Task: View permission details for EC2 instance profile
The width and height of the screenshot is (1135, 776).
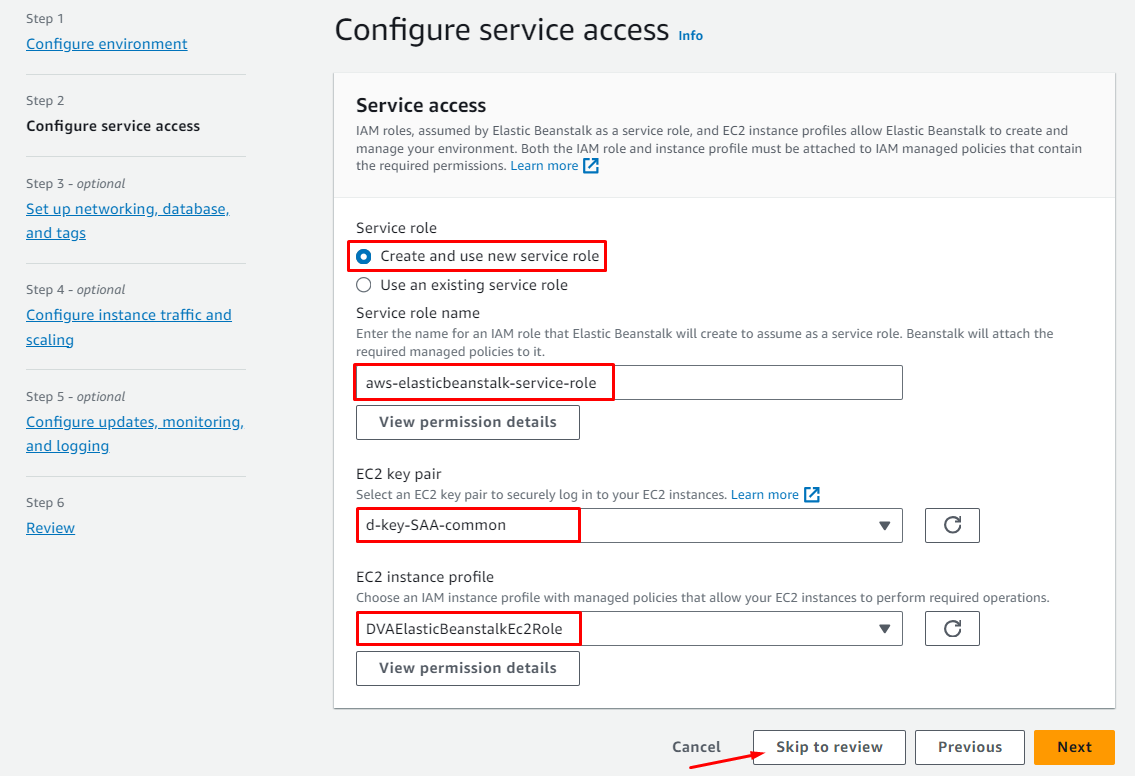Action: tap(467, 668)
